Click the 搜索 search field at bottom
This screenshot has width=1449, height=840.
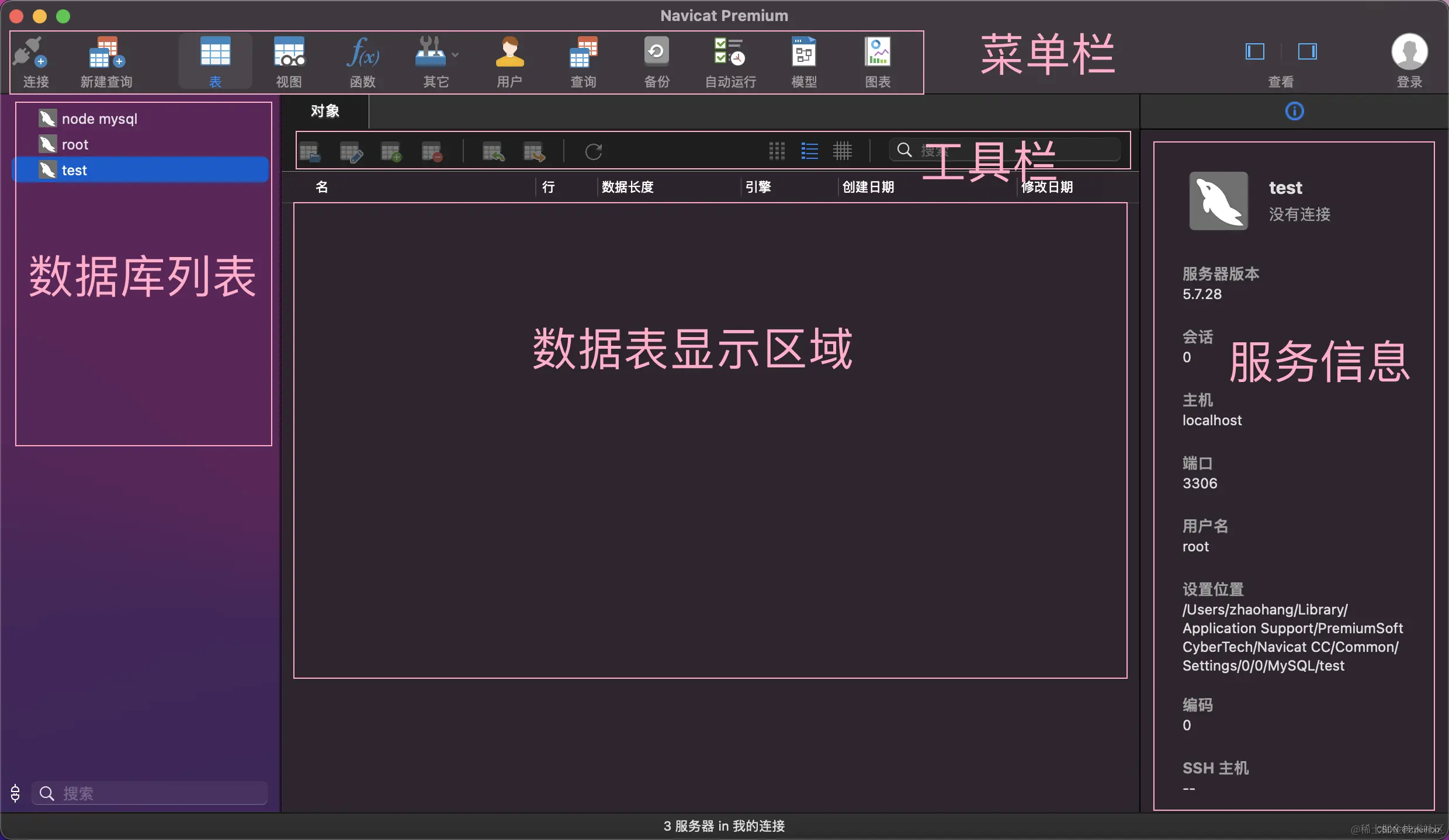pyautogui.click(x=149, y=793)
